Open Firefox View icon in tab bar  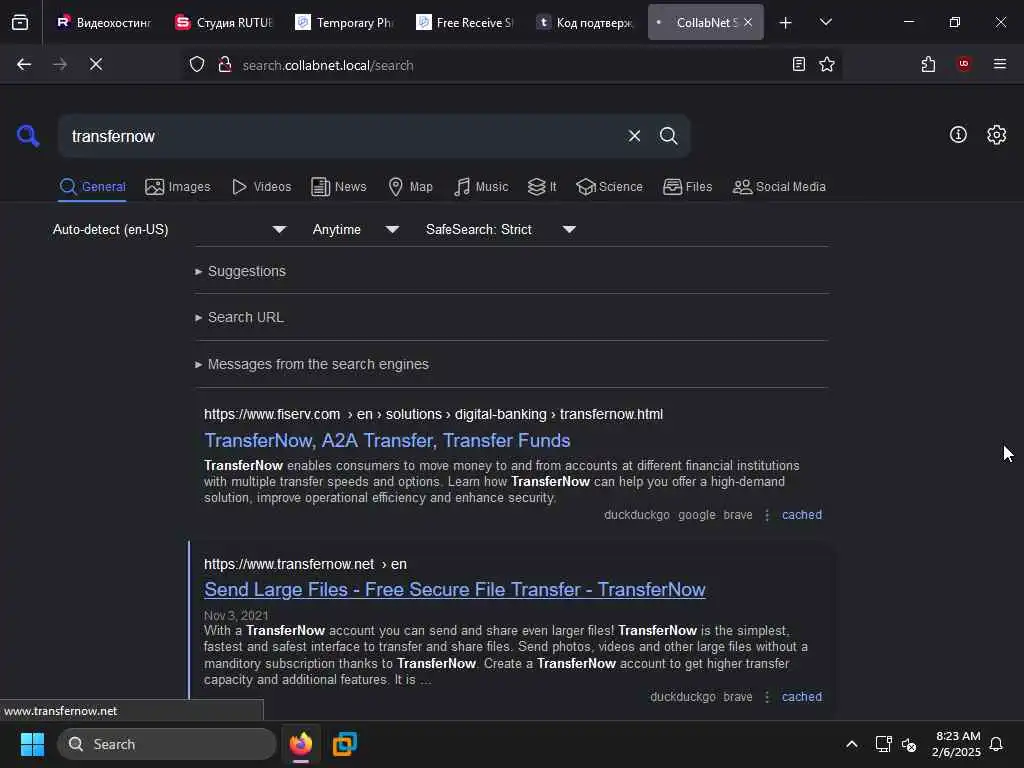[x=20, y=22]
